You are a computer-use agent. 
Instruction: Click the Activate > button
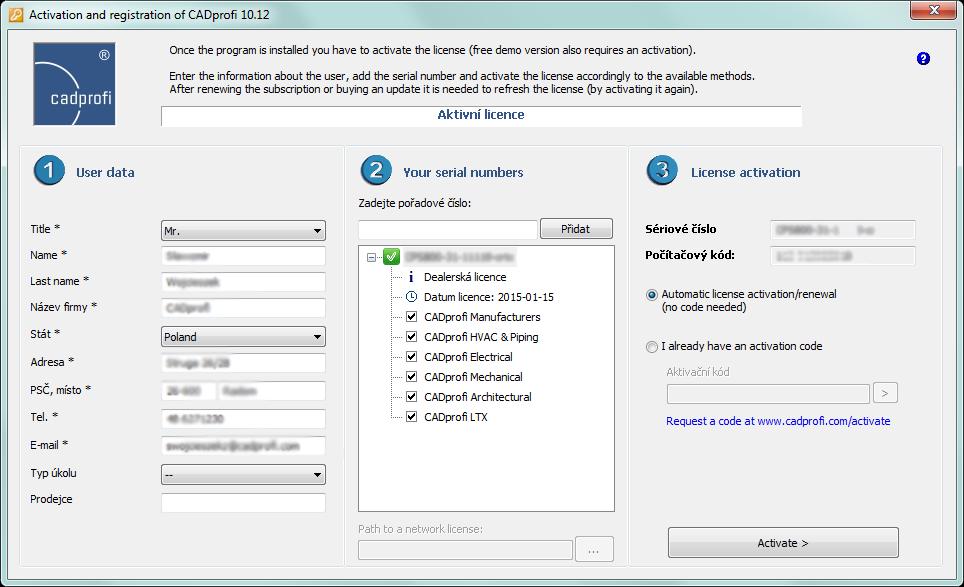pos(783,543)
